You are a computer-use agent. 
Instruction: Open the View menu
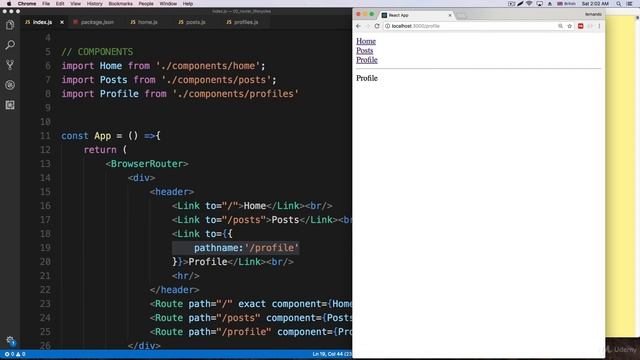tap(76, 4)
